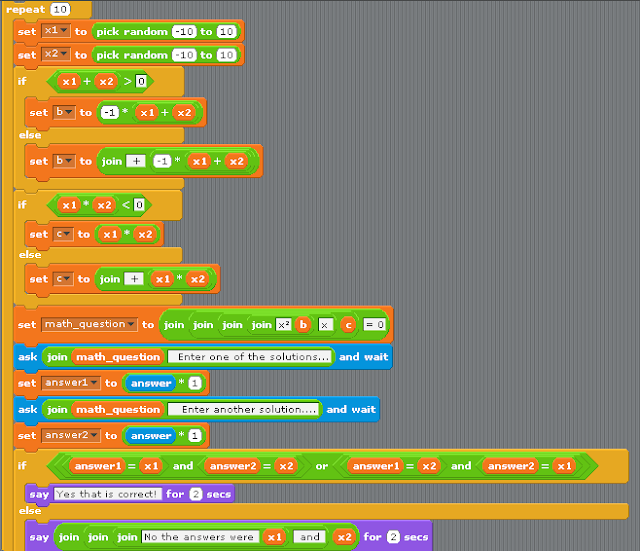
Task: Click 'and wait' on the first ask block
Action: click(x=363, y=357)
